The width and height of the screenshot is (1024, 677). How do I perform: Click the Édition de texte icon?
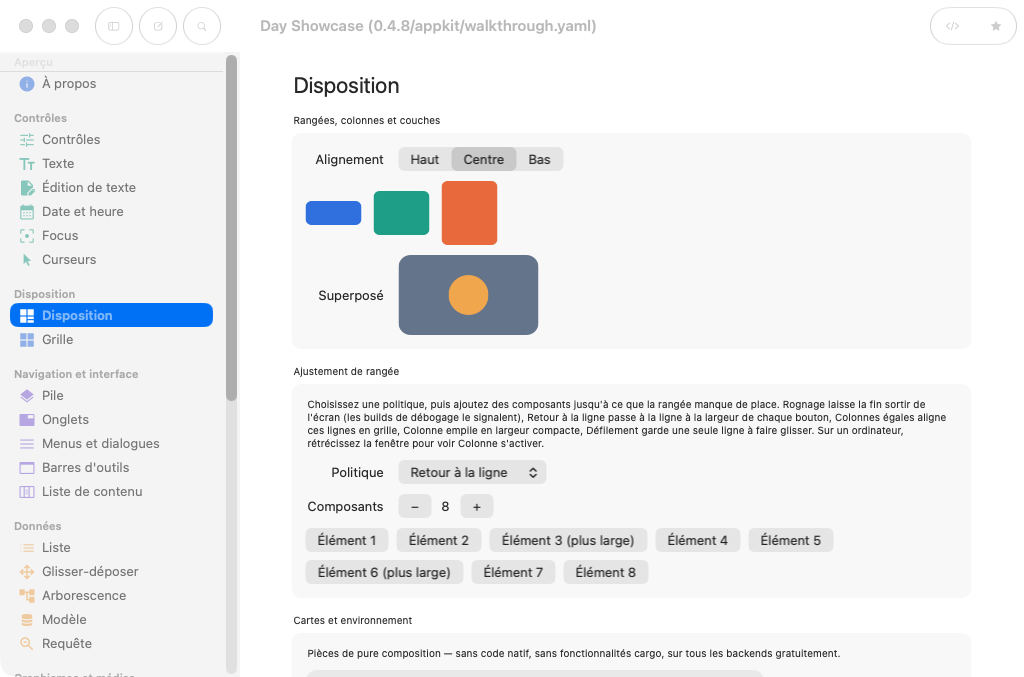[x=27, y=188]
